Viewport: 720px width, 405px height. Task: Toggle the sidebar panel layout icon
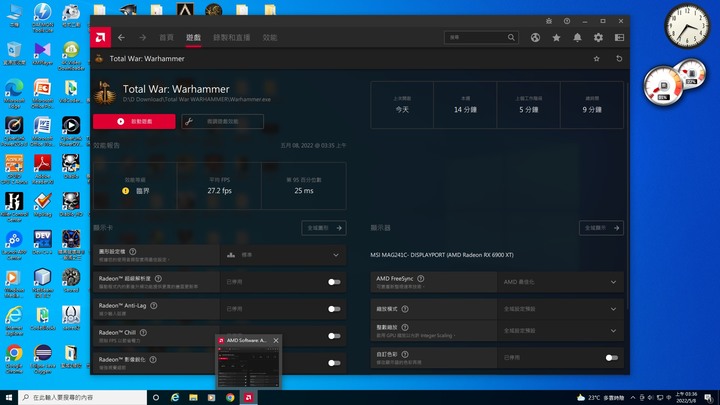pos(619,38)
